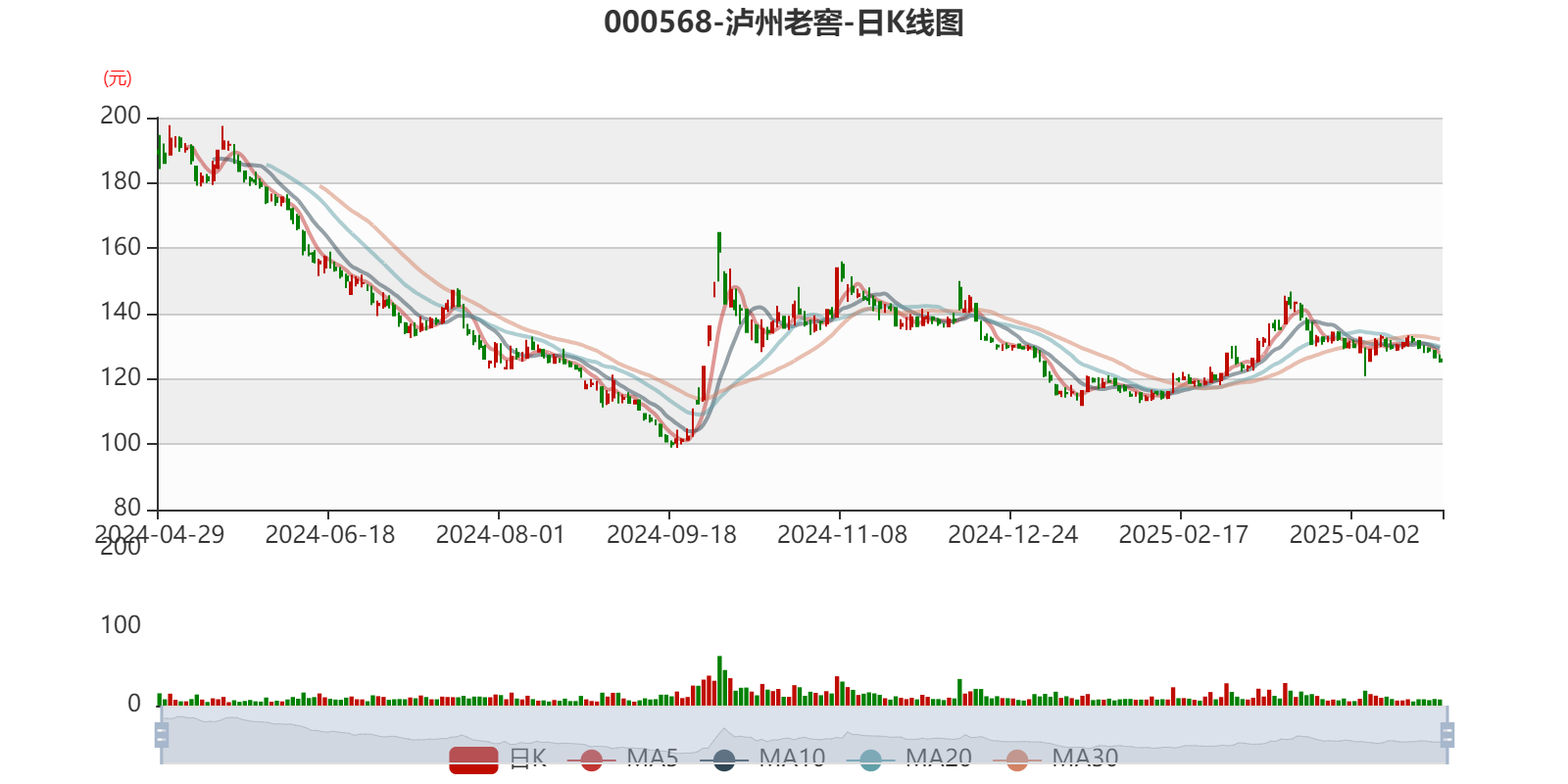The image size is (1568, 784).
Task: Click the 100 label on the volume axis
Action: [x=121, y=625]
